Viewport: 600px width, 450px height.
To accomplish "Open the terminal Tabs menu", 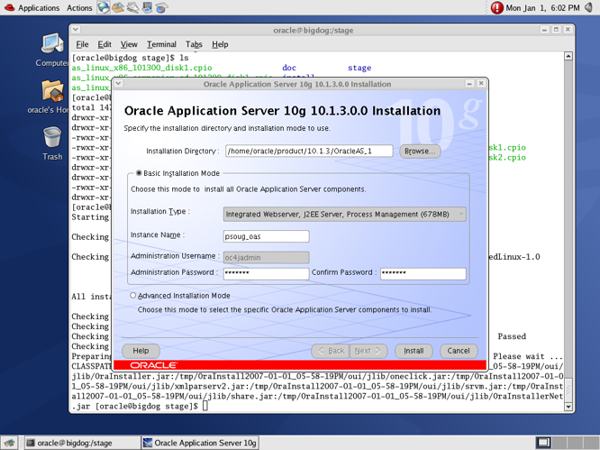I will click(194, 44).
